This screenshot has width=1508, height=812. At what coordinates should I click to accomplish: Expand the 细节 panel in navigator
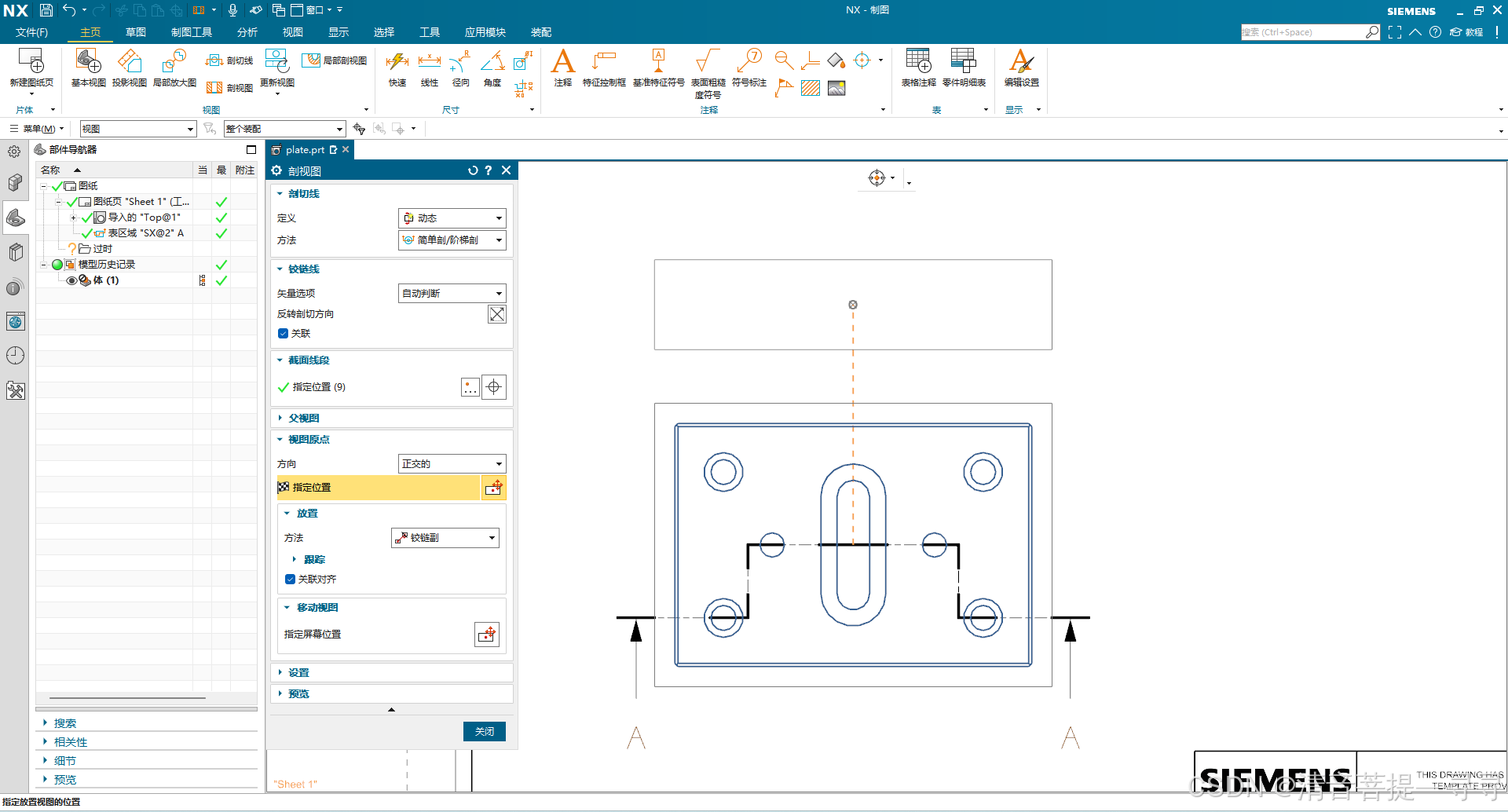tap(64, 761)
